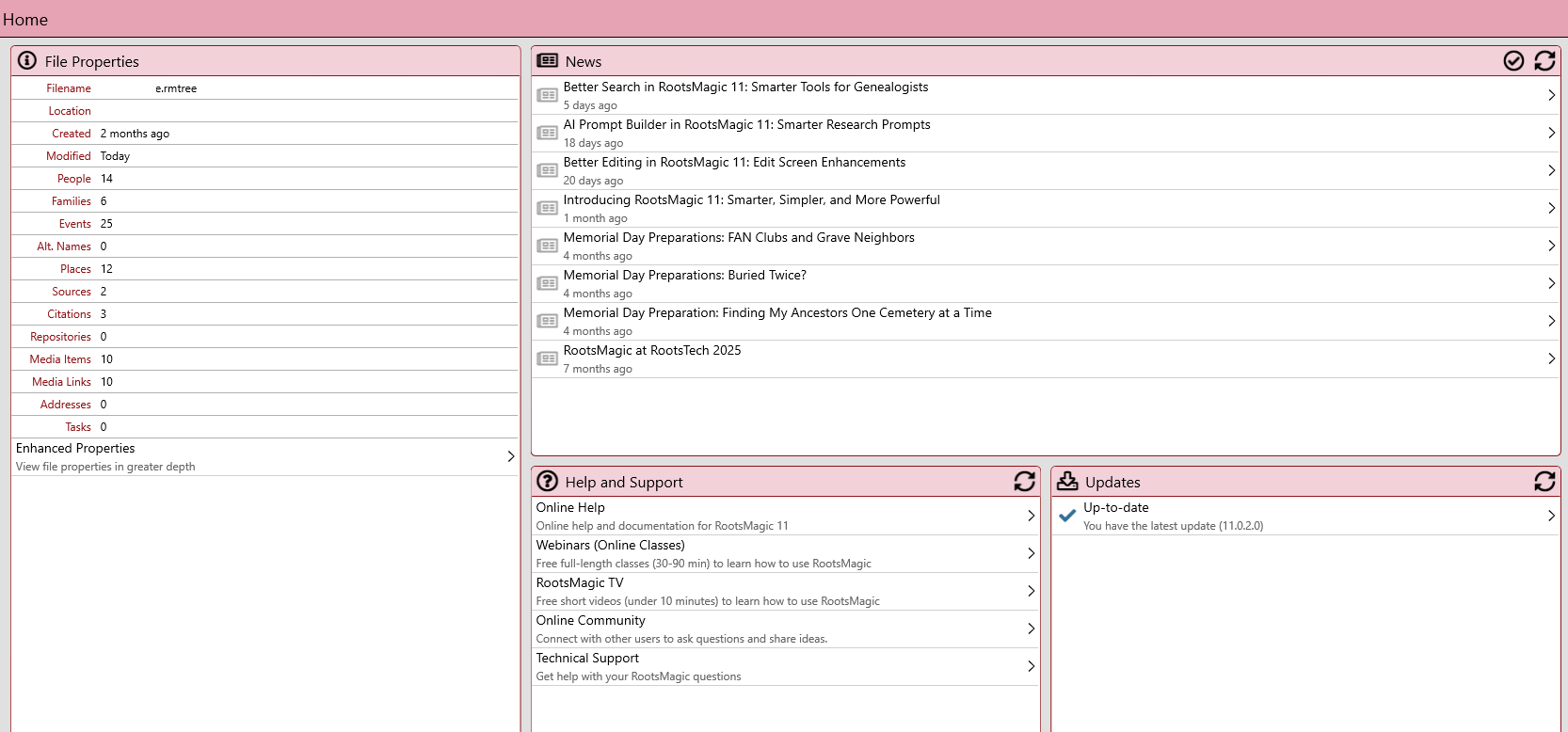Click the Repositories label
1568x732 pixels.
[60, 337]
